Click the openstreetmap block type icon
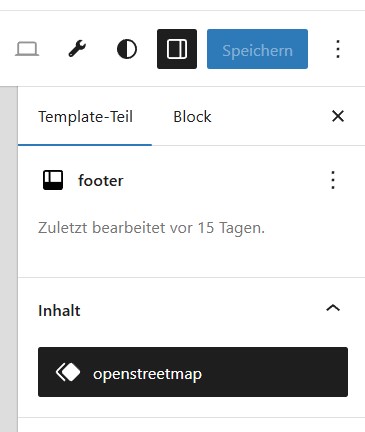The height and width of the screenshot is (432, 365). click(x=68, y=372)
